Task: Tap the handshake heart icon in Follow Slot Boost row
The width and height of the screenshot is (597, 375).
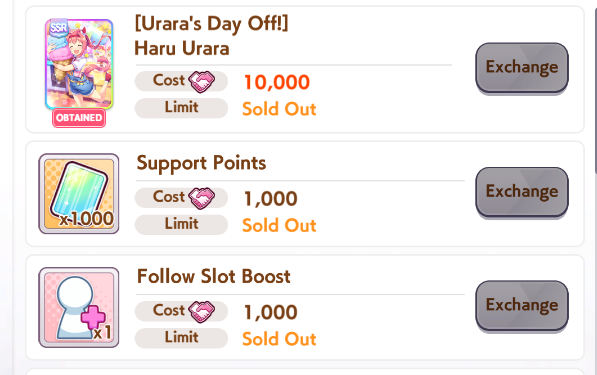Action: tap(201, 311)
